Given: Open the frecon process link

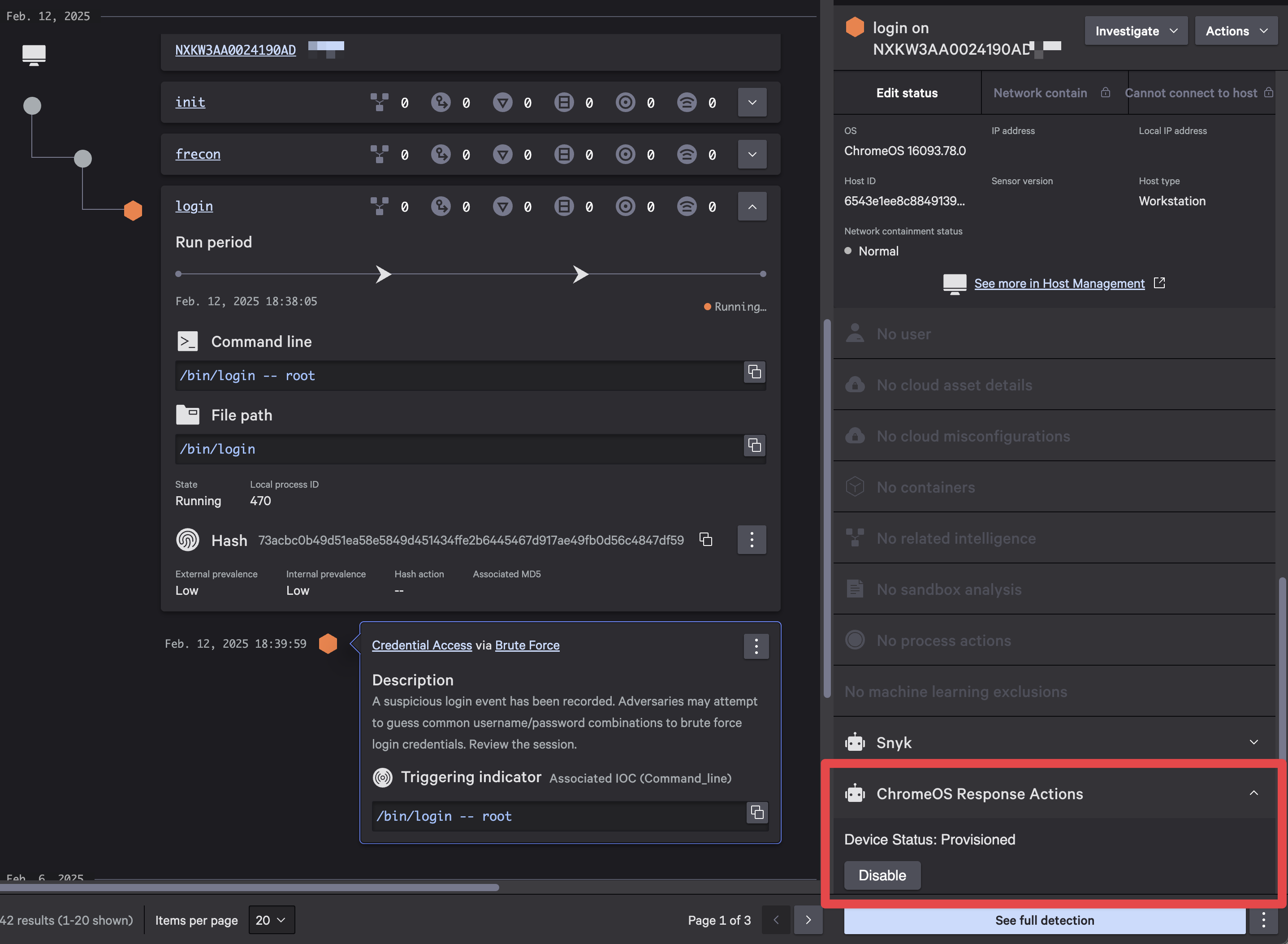Looking at the screenshot, I should pyautogui.click(x=198, y=154).
